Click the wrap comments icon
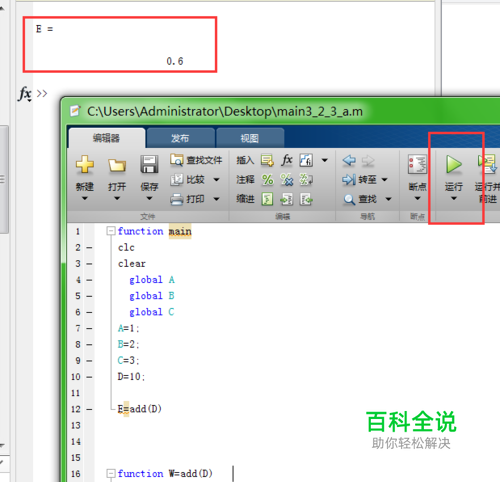Viewport: 500px width, 482px height. [306, 180]
